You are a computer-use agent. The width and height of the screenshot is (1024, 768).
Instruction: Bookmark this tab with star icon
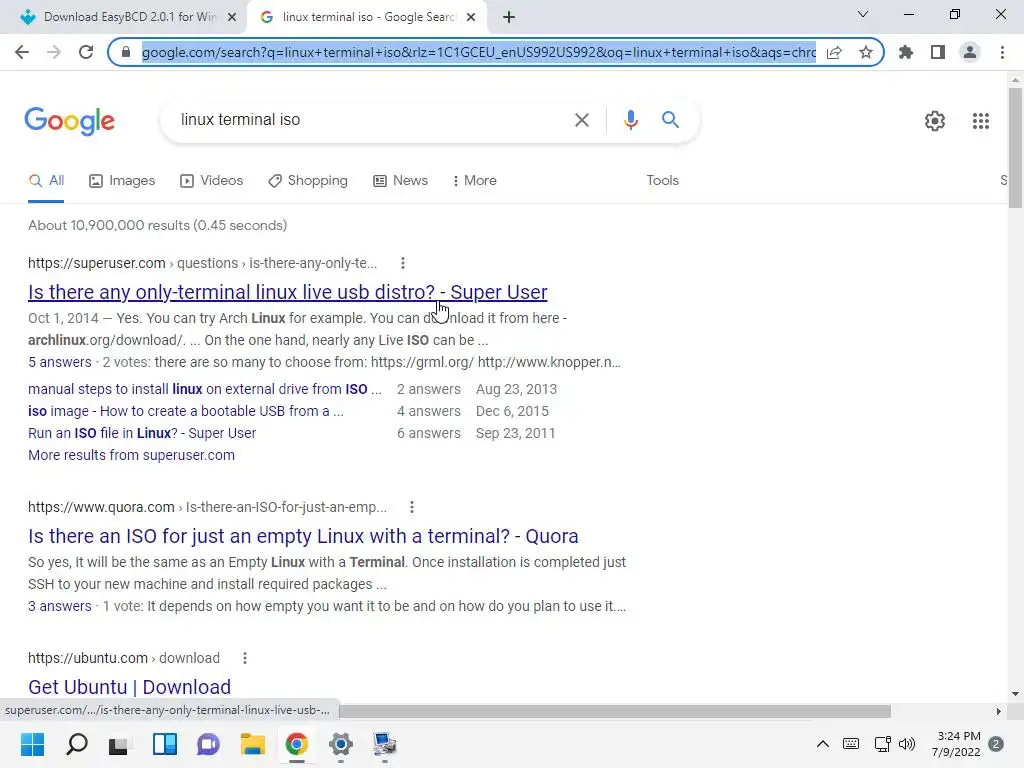tap(866, 52)
